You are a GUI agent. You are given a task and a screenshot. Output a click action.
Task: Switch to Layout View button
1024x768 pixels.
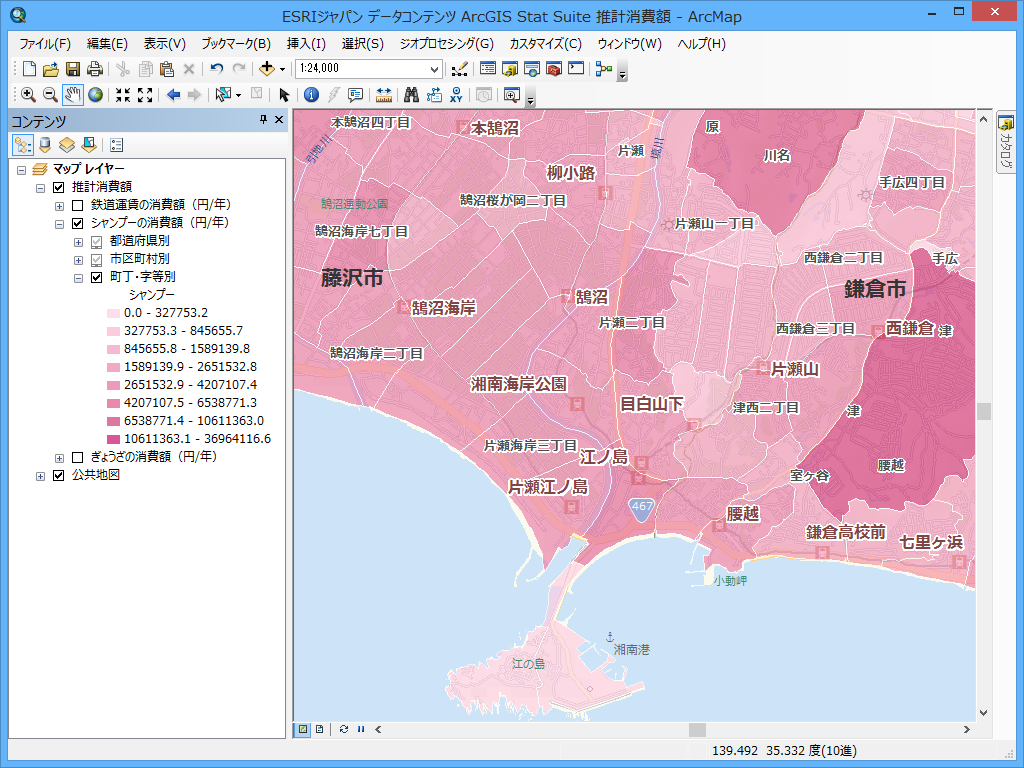click(319, 729)
